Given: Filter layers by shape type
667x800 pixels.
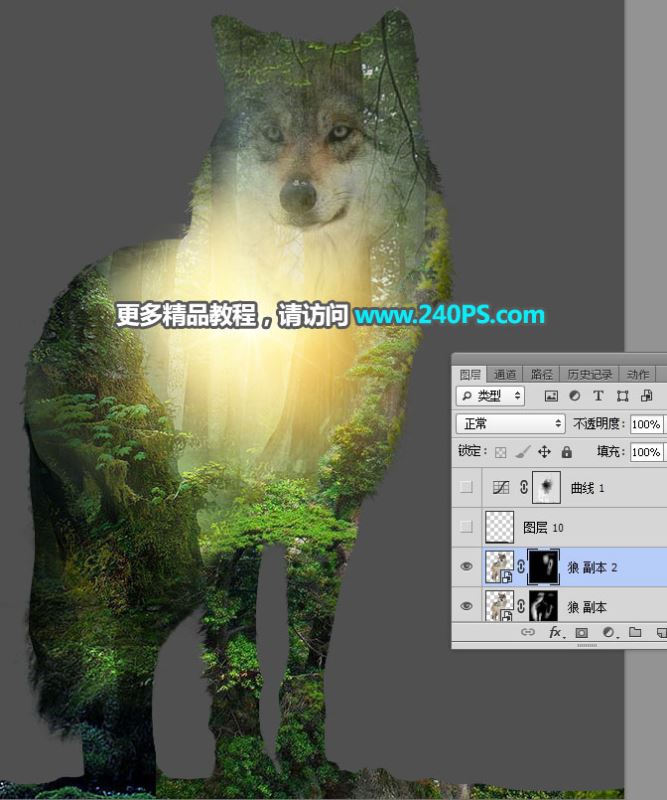Looking at the screenshot, I should pyautogui.click(x=623, y=396).
